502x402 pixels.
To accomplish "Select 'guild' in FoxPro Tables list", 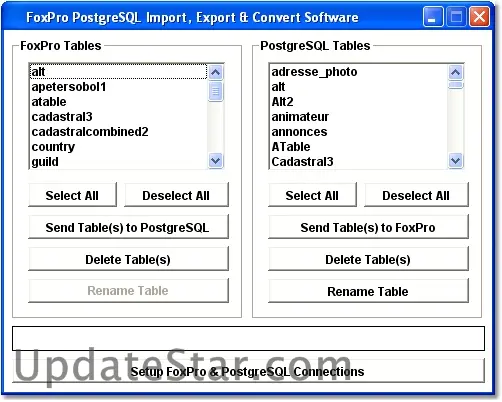I will point(118,162).
